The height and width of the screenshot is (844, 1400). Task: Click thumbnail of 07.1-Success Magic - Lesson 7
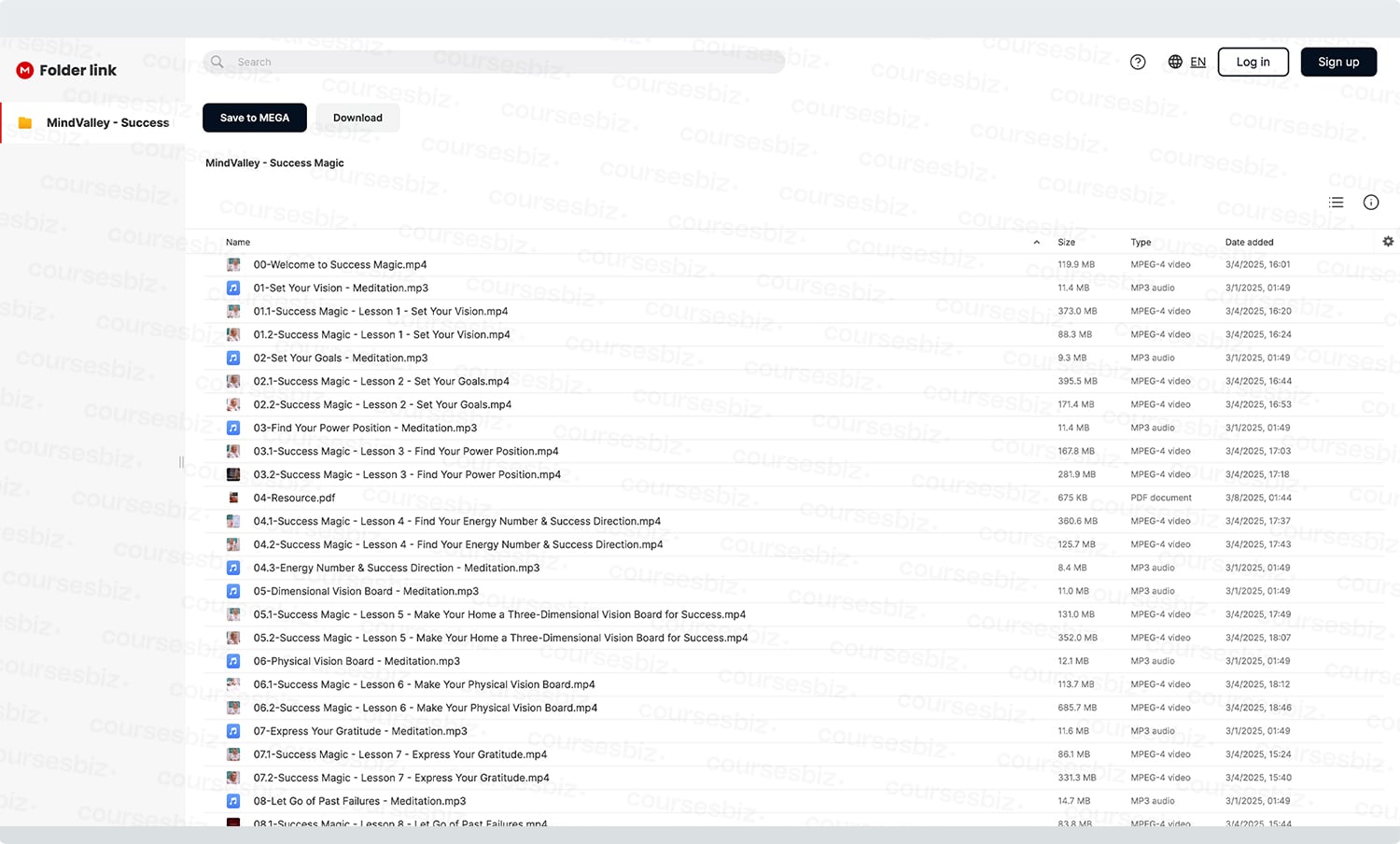point(233,754)
